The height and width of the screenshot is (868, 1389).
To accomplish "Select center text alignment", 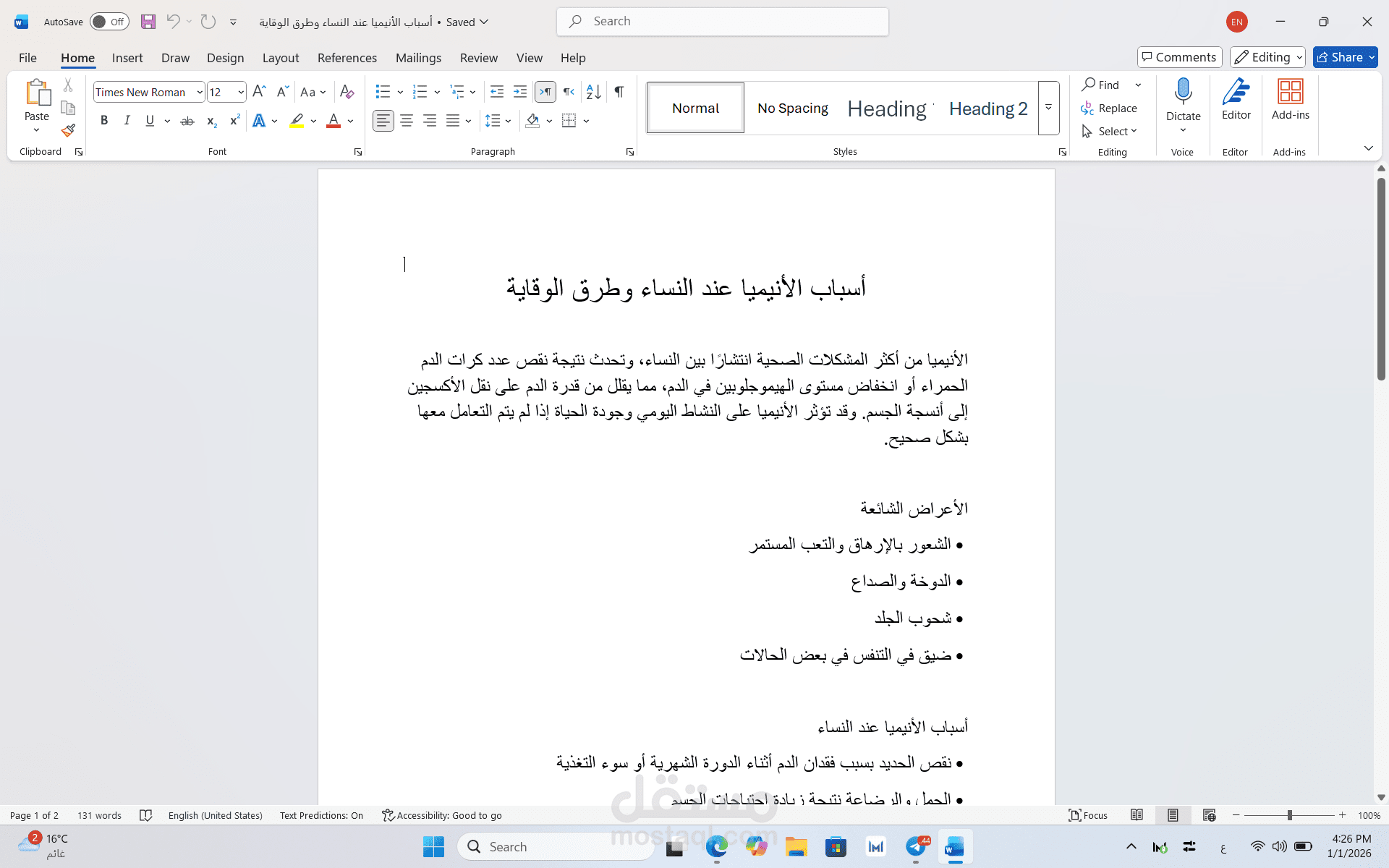I will point(407,120).
